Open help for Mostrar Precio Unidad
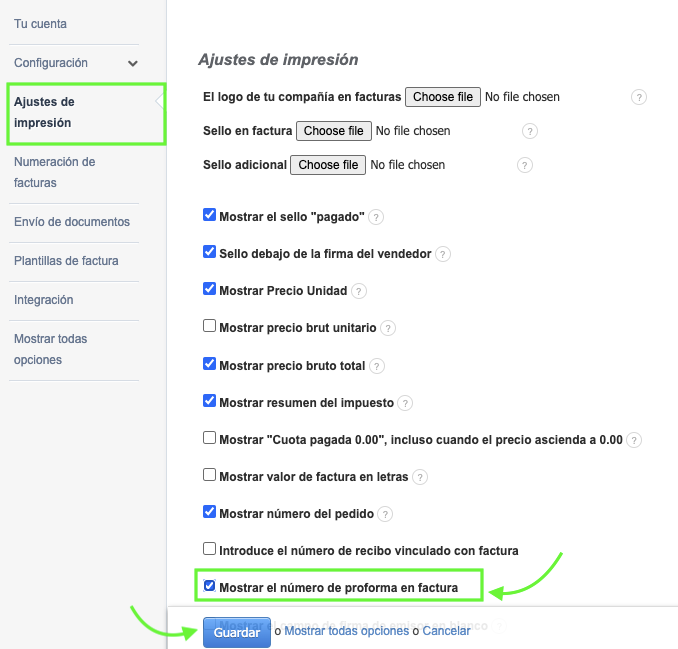Screen dimensions: 678x649 click(x=359, y=291)
